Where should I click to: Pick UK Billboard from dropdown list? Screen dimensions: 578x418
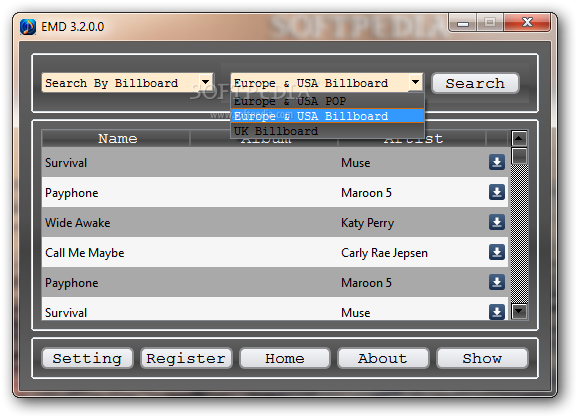tap(327, 131)
